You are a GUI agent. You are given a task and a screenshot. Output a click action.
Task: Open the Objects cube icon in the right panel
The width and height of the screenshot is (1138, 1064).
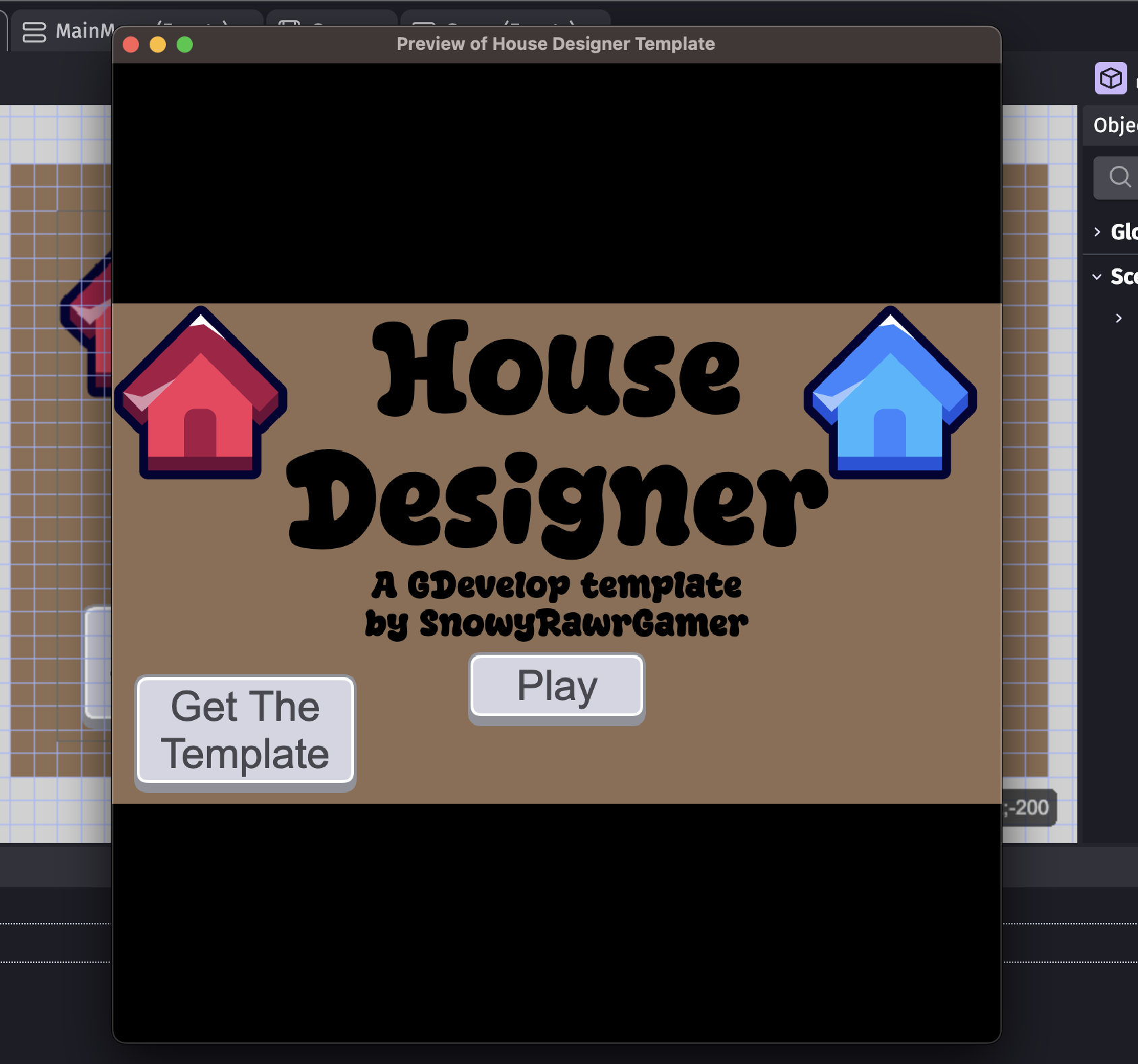[1110, 78]
